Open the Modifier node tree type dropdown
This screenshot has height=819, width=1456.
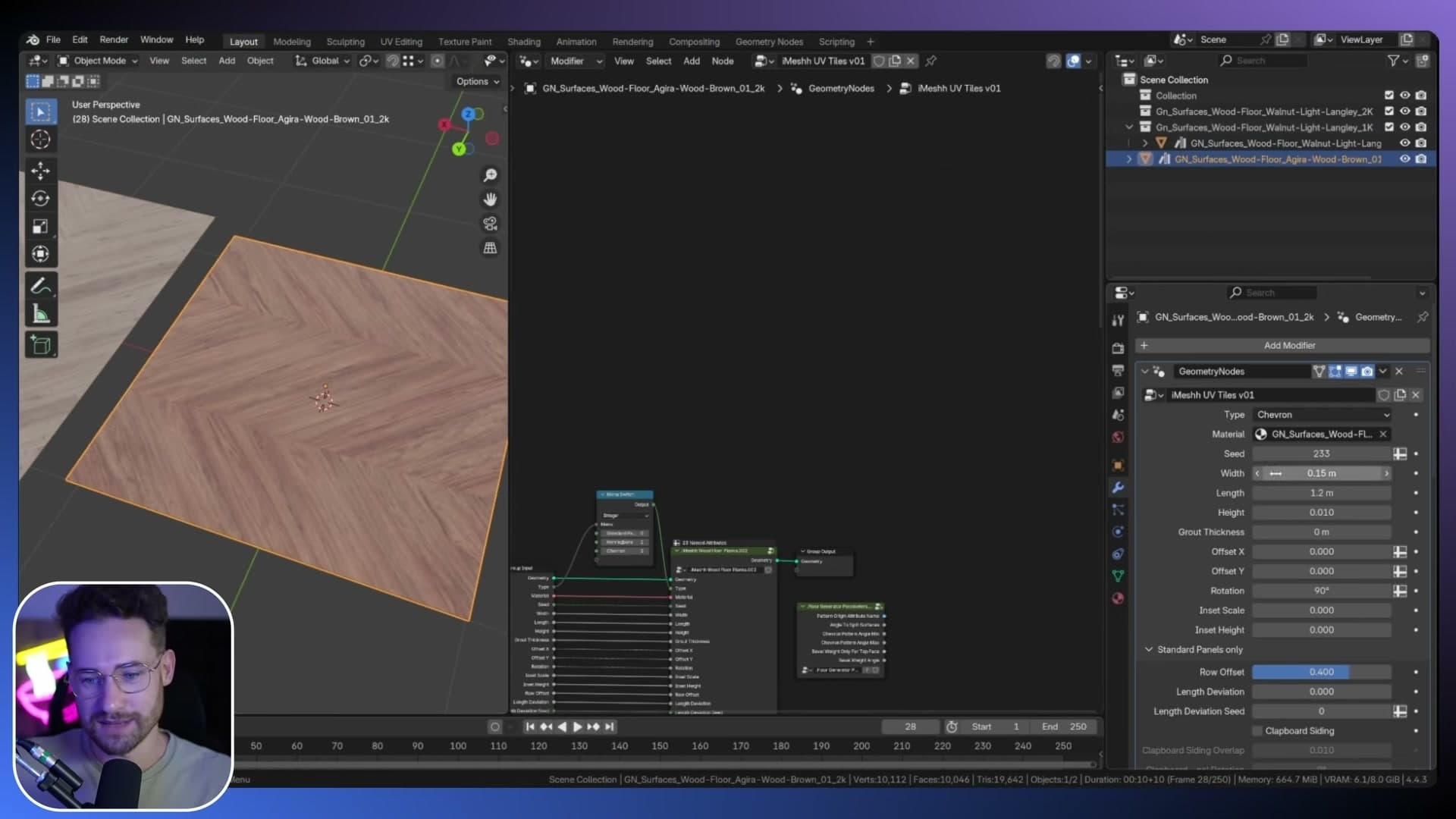575,61
